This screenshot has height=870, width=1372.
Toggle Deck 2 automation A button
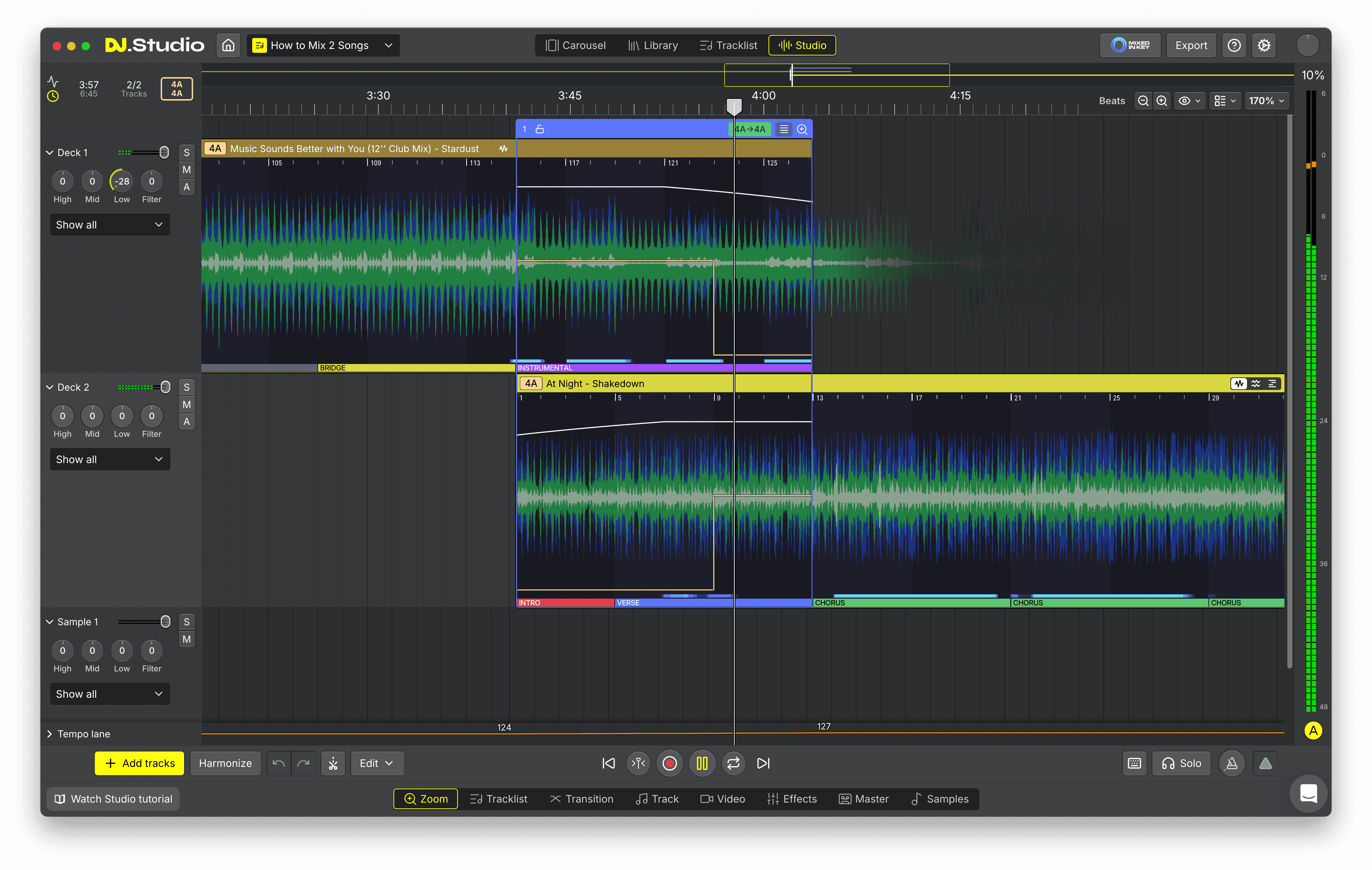[x=186, y=421]
